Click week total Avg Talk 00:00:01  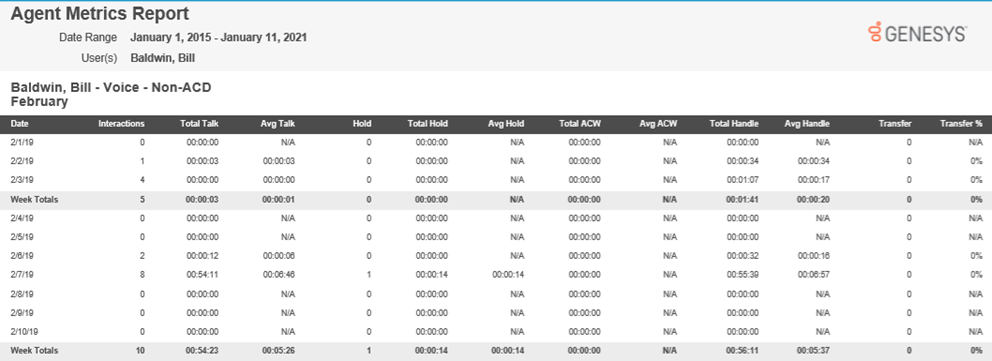coord(278,199)
